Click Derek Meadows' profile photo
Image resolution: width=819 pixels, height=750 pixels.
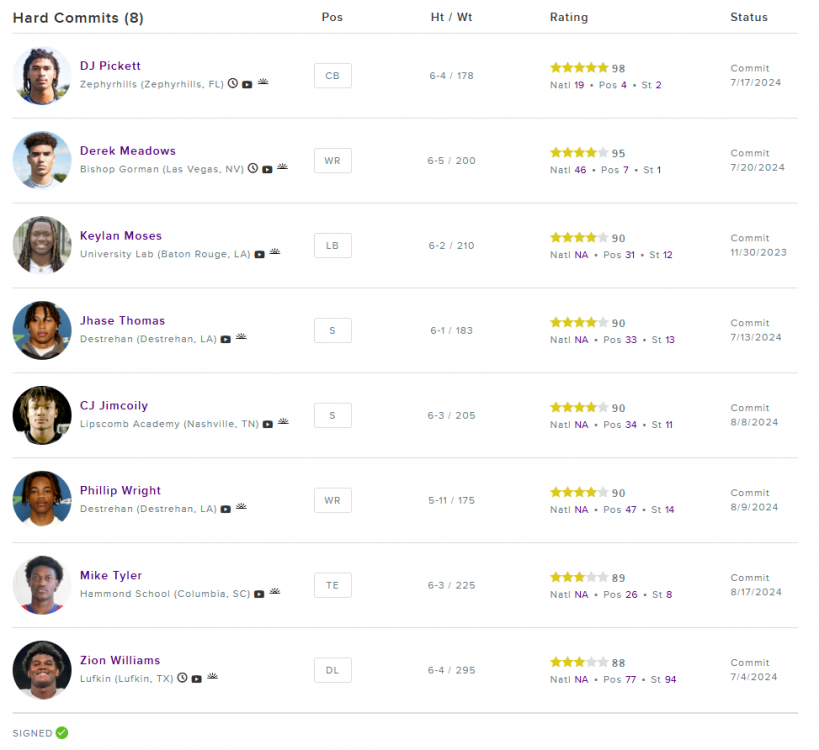tap(42, 160)
